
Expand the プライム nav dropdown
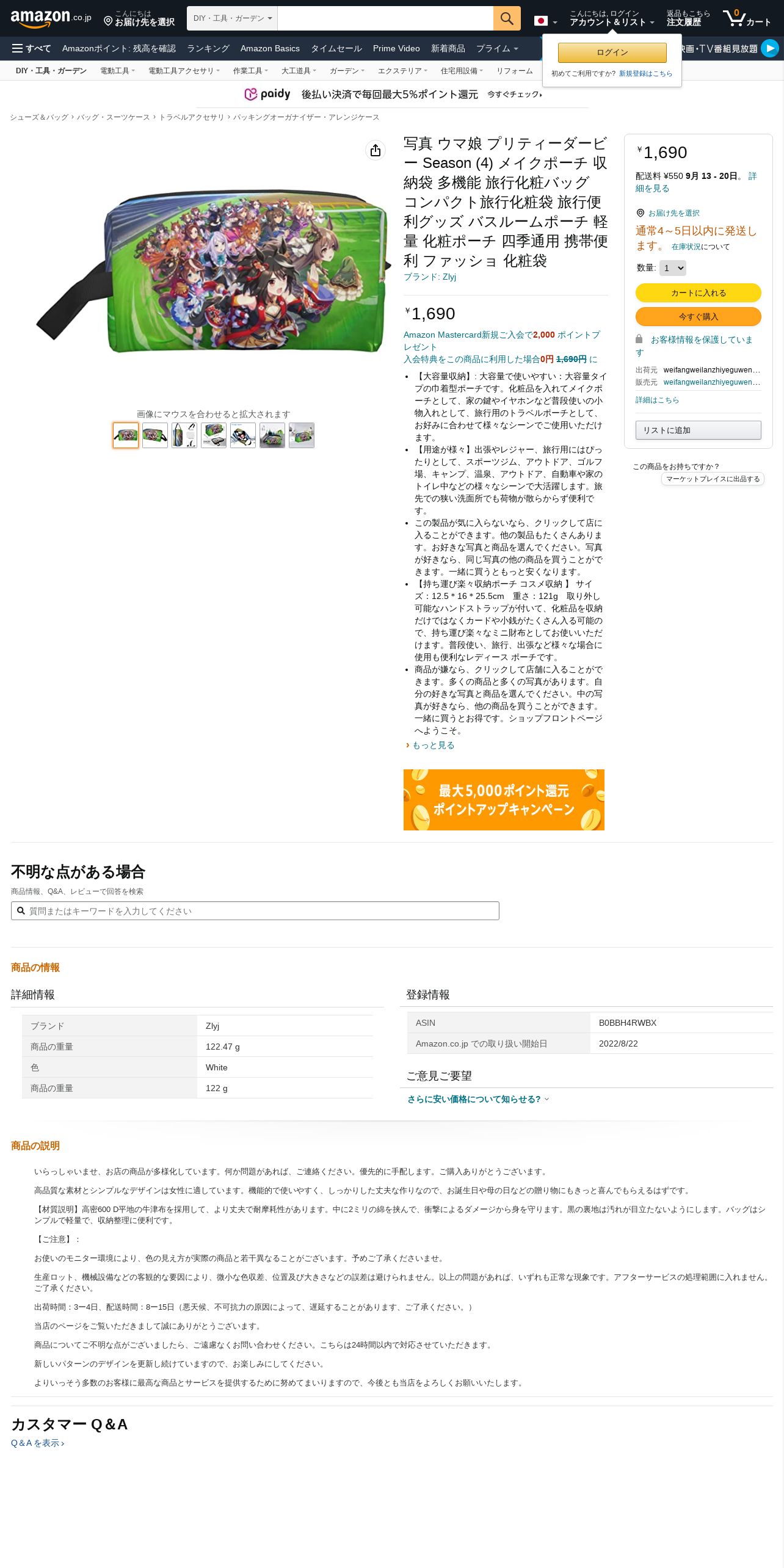pyautogui.click(x=497, y=48)
